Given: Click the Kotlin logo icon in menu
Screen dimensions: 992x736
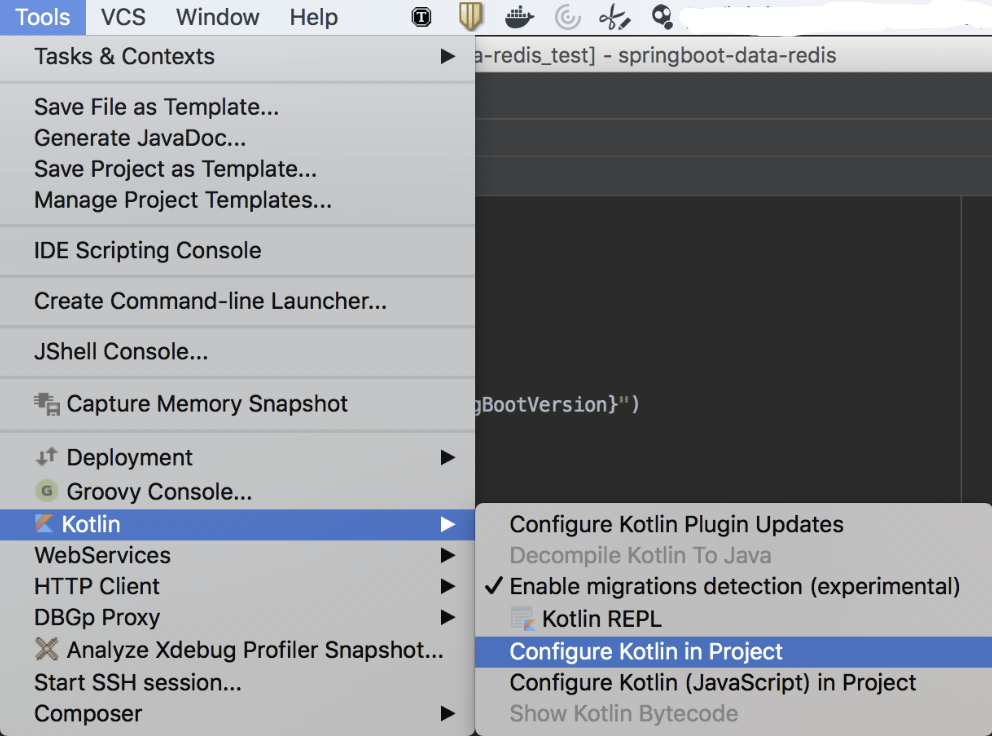Looking at the screenshot, I should pyautogui.click(x=44, y=523).
